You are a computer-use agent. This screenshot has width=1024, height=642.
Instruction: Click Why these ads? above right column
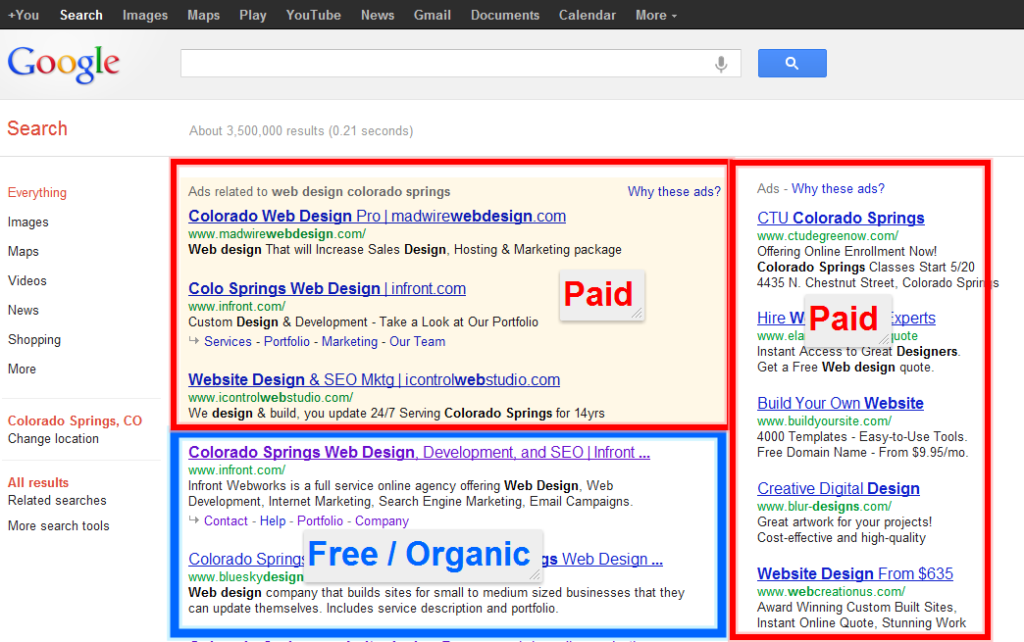(x=837, y=189)
